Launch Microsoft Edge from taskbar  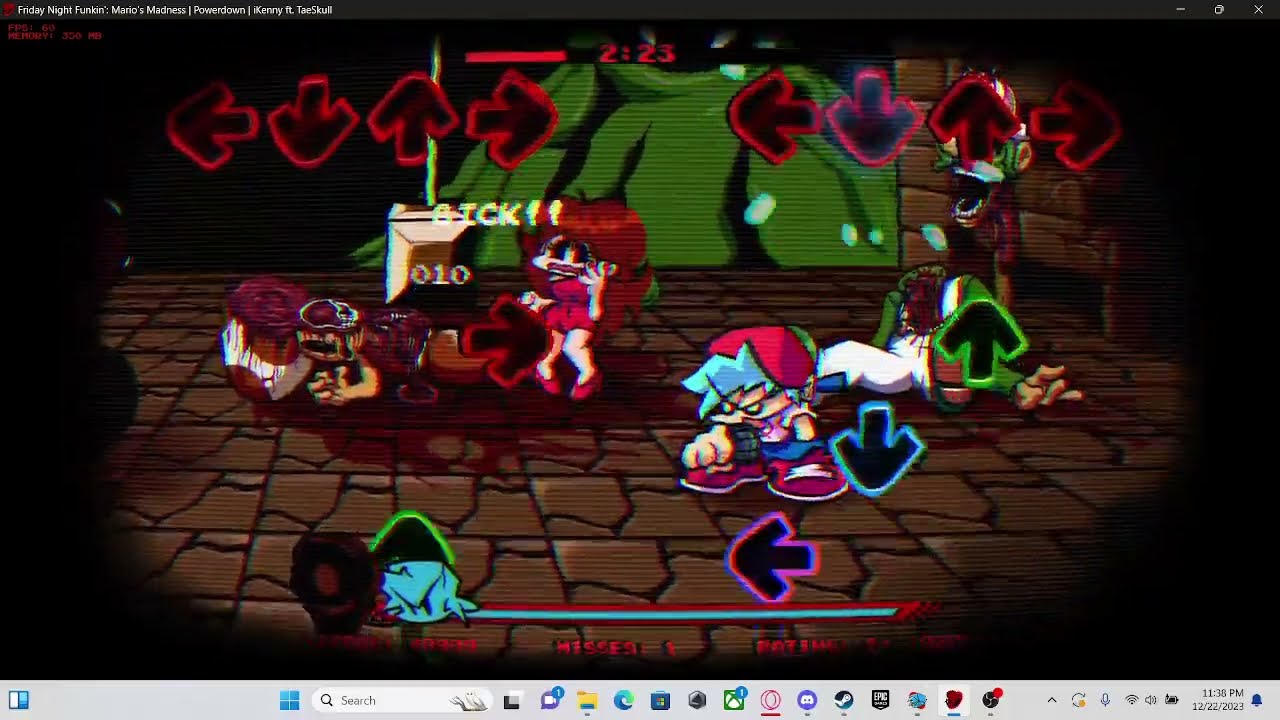click(624, 700)
